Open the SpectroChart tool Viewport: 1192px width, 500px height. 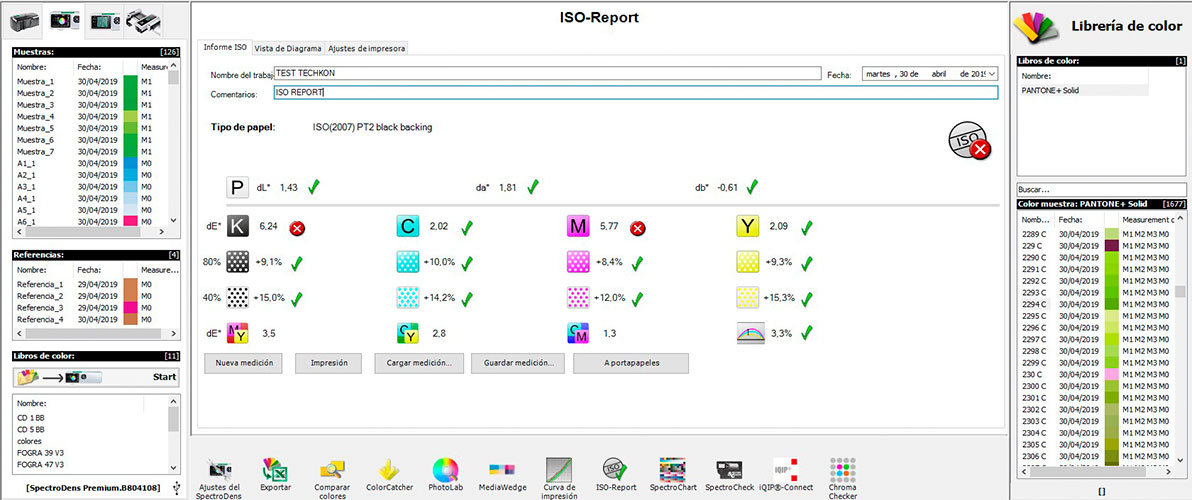(x=672, y=475)
